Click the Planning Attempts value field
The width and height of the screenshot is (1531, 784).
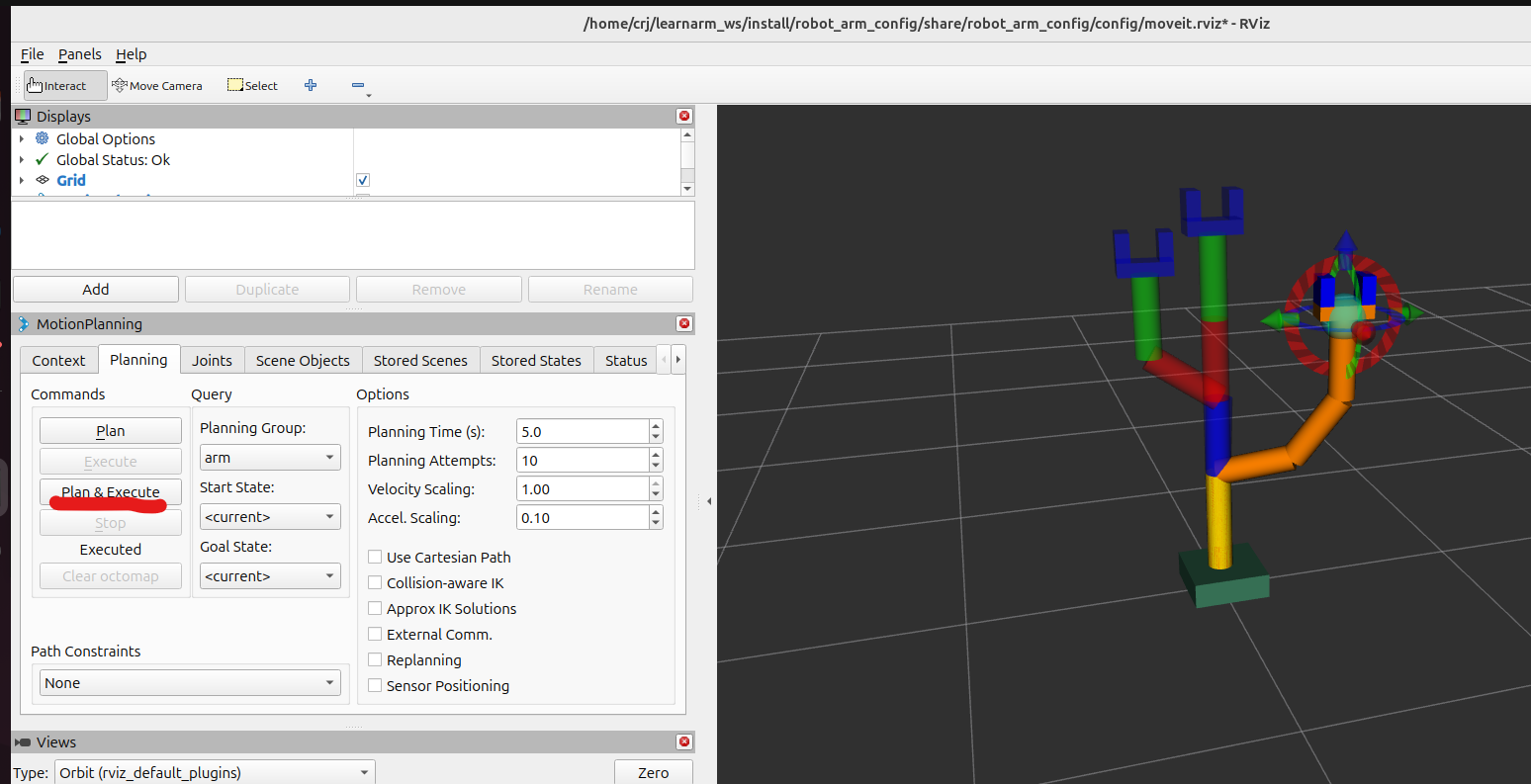pyautogui.click(x=583, y=460)
